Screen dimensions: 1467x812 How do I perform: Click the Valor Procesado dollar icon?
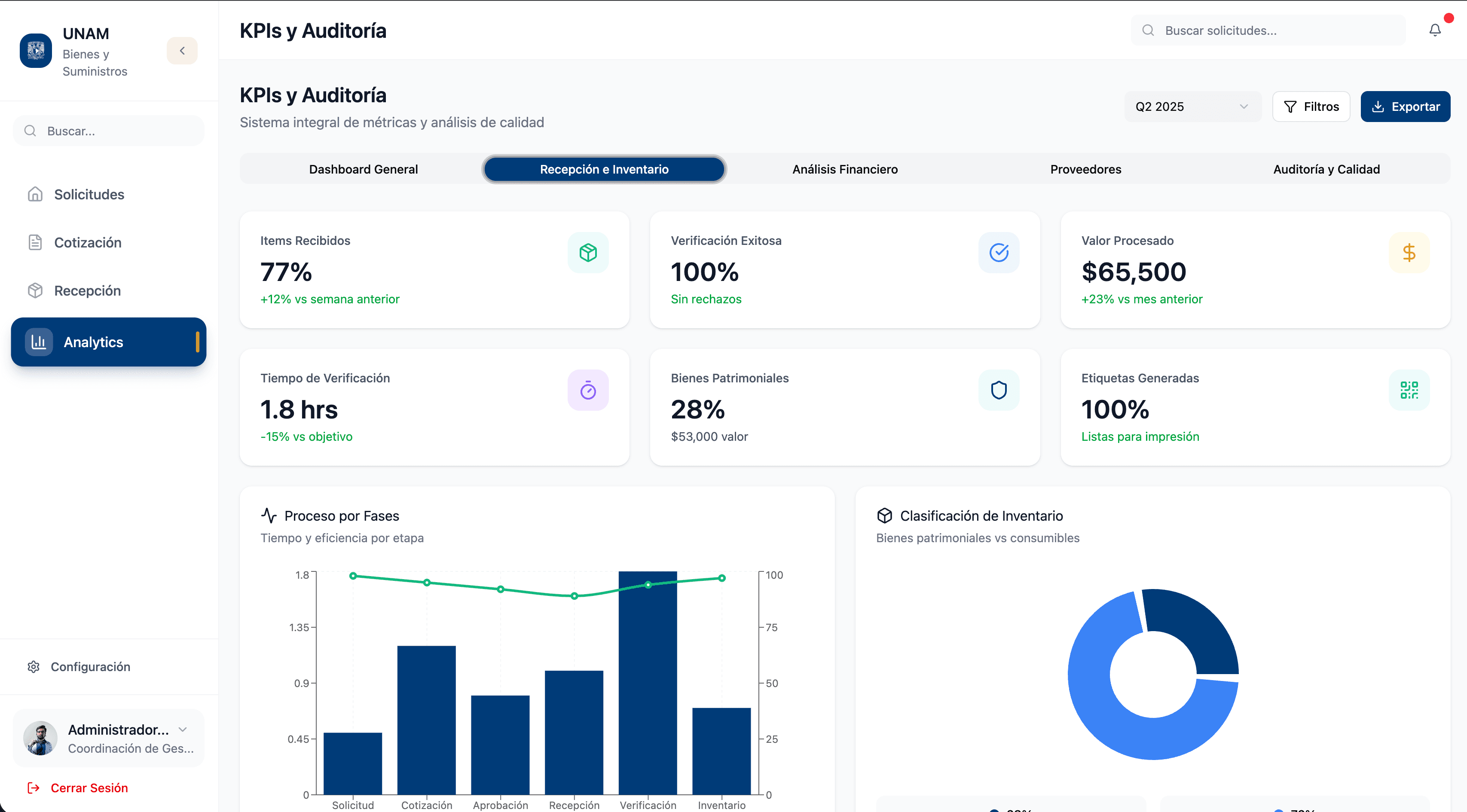pyautogui.click(x=1409, y=252)
